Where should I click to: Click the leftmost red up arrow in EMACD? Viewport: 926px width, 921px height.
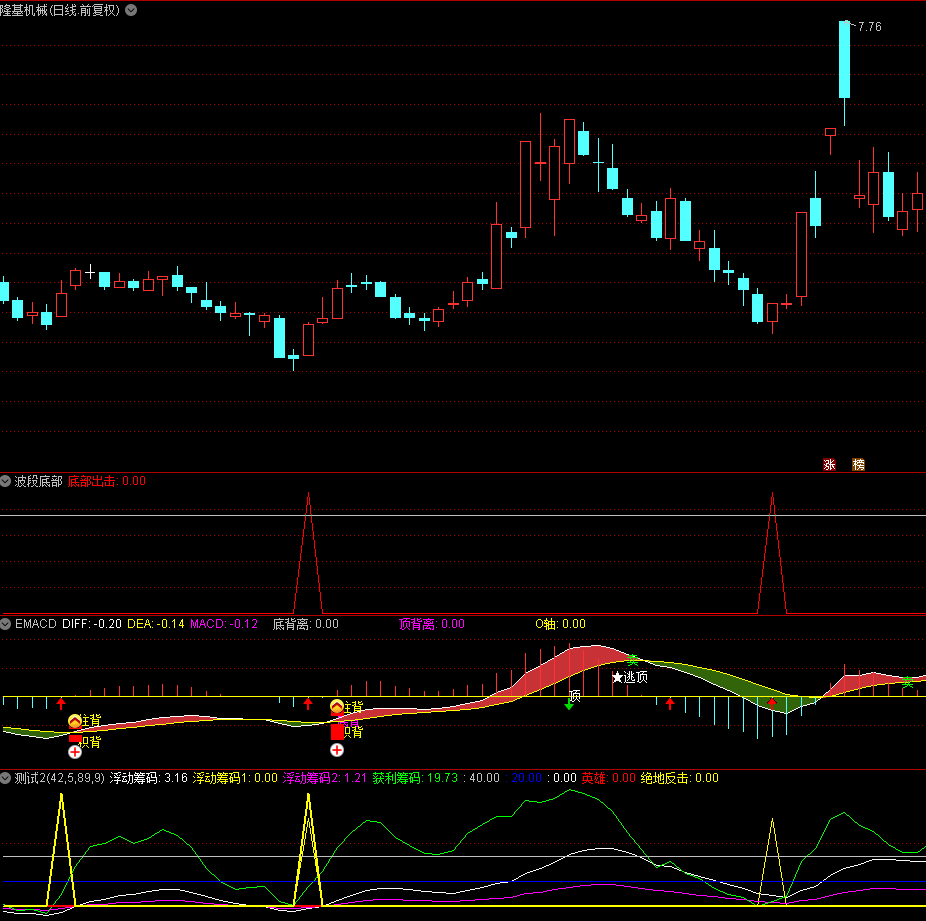(61, 703)
